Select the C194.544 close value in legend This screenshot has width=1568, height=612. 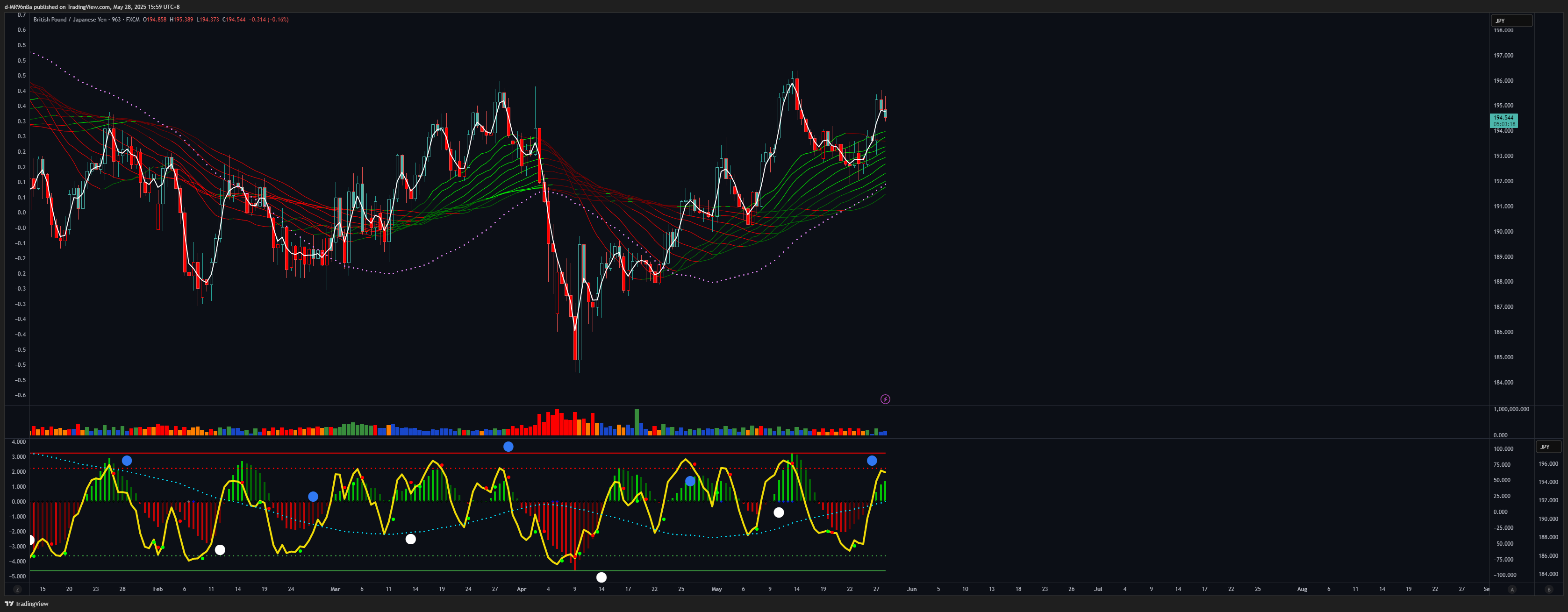coord(234,20)
